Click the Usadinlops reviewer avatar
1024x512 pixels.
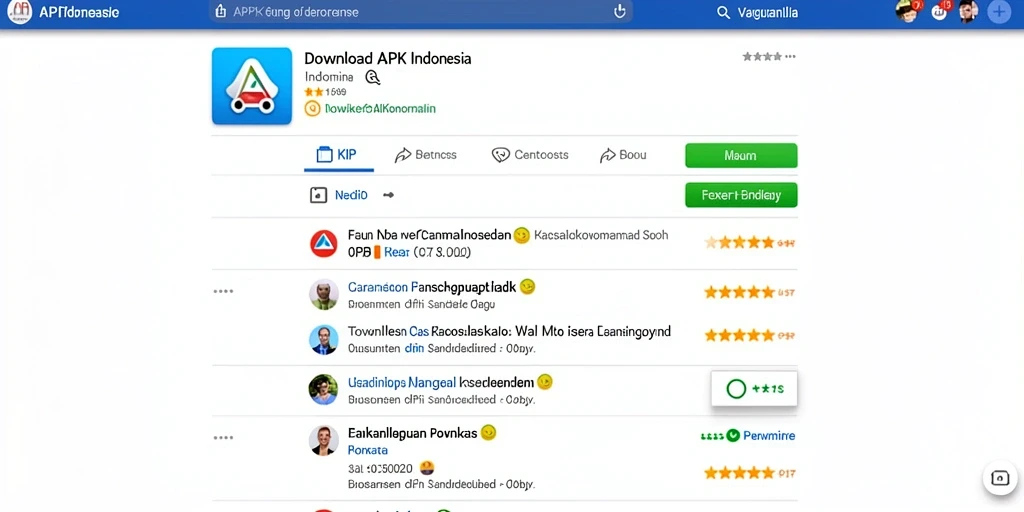point(323,390)
